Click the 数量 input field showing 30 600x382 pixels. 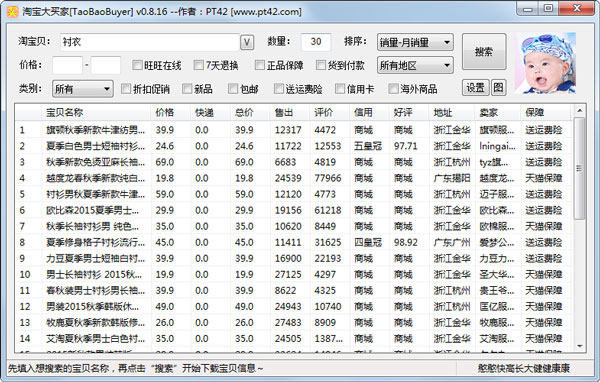315,42
